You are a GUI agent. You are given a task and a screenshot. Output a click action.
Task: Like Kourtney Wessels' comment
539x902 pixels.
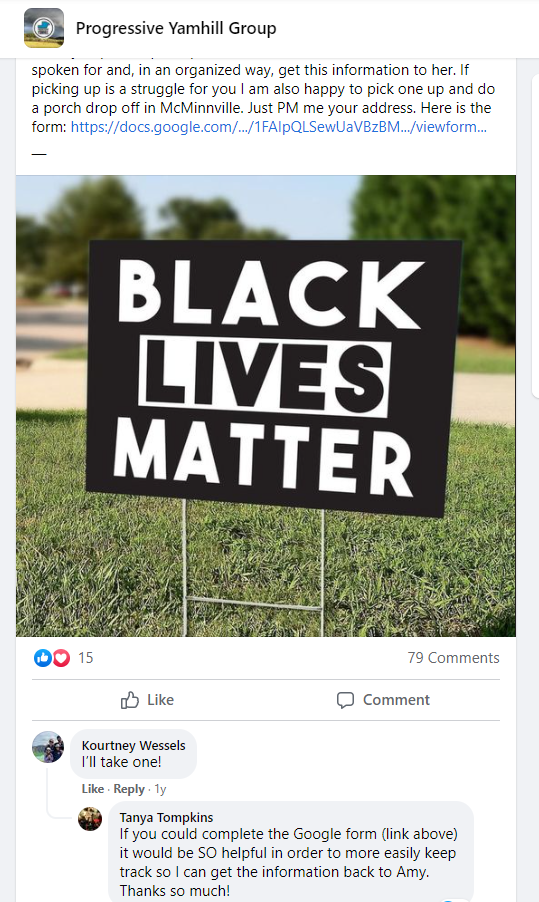[93, 789]
